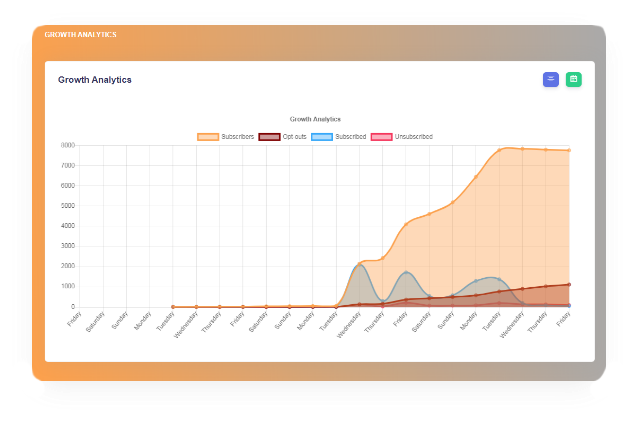Click the blue filter icon button
635x422 pixels.
pyautogui.click(x=550, y=79)
